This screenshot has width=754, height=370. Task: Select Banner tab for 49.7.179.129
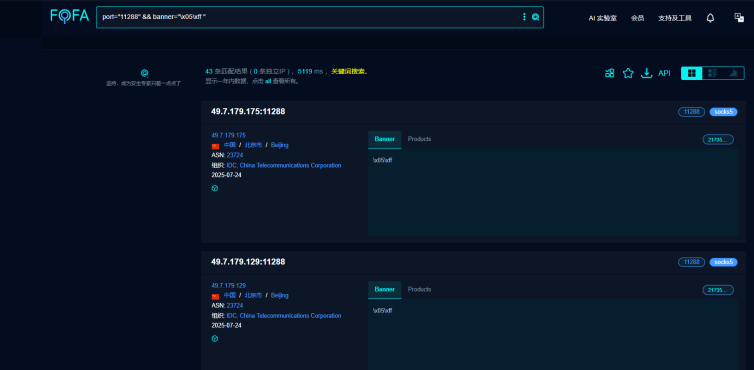pos(385,290)
